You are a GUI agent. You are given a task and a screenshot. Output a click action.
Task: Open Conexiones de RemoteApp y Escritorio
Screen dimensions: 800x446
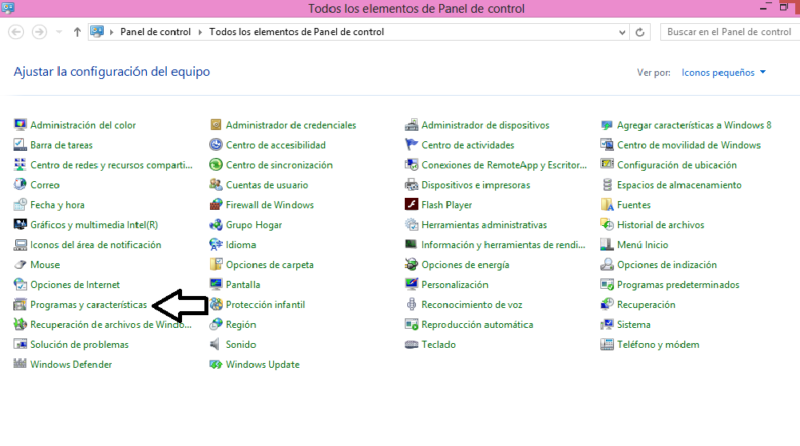pyautogui.click(x=504, y=165)
